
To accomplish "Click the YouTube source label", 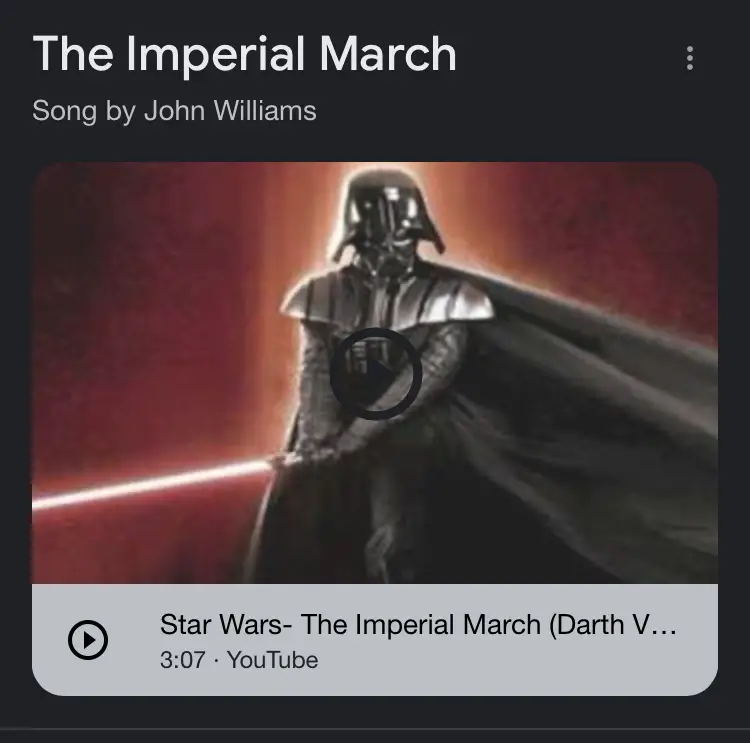I will (272, 660).
